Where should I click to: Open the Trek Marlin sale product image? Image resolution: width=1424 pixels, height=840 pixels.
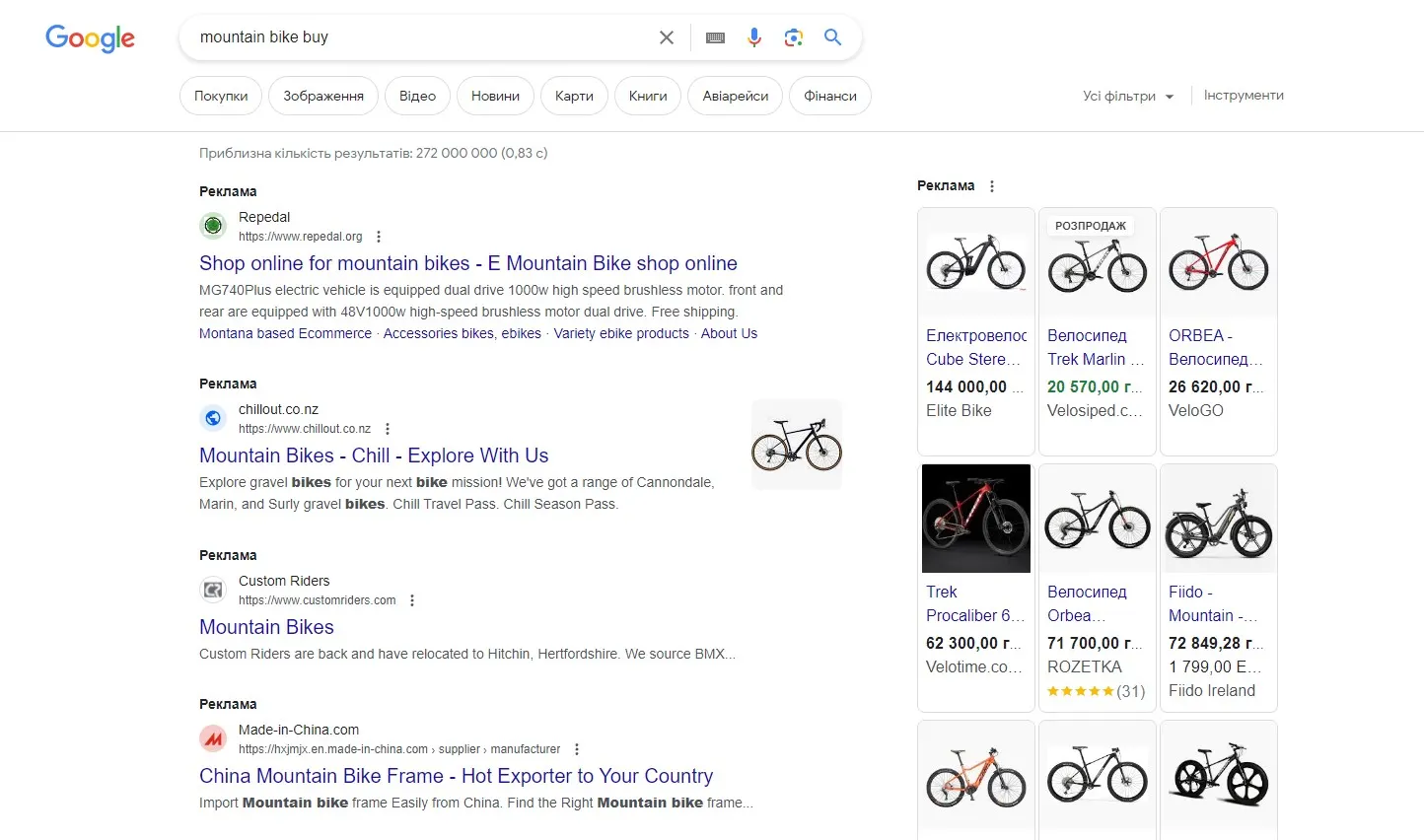click(x=1098, y=262)
